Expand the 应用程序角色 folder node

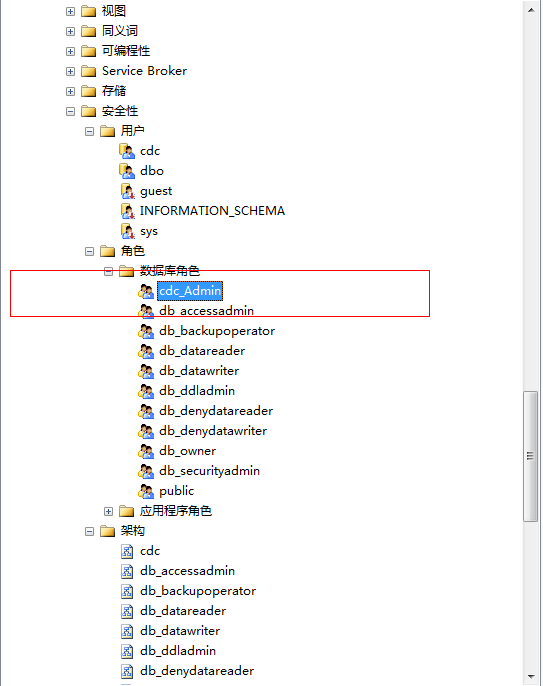pyautogui.click(x=109, y=511)
